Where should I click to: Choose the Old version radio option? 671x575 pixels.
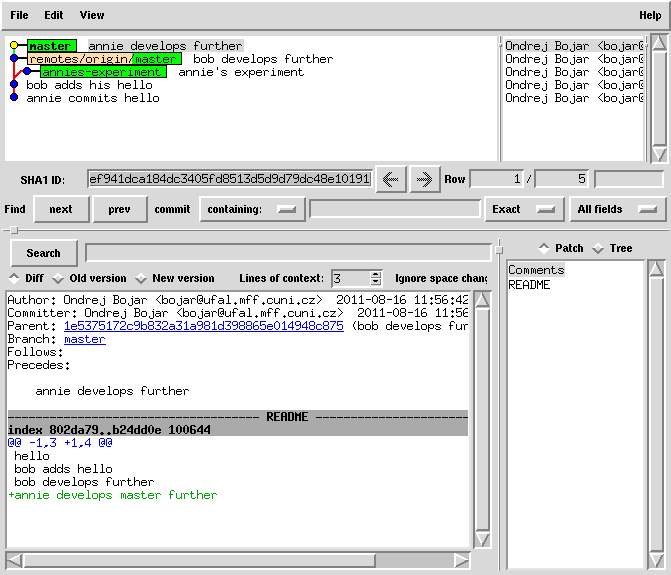(58, 278)
